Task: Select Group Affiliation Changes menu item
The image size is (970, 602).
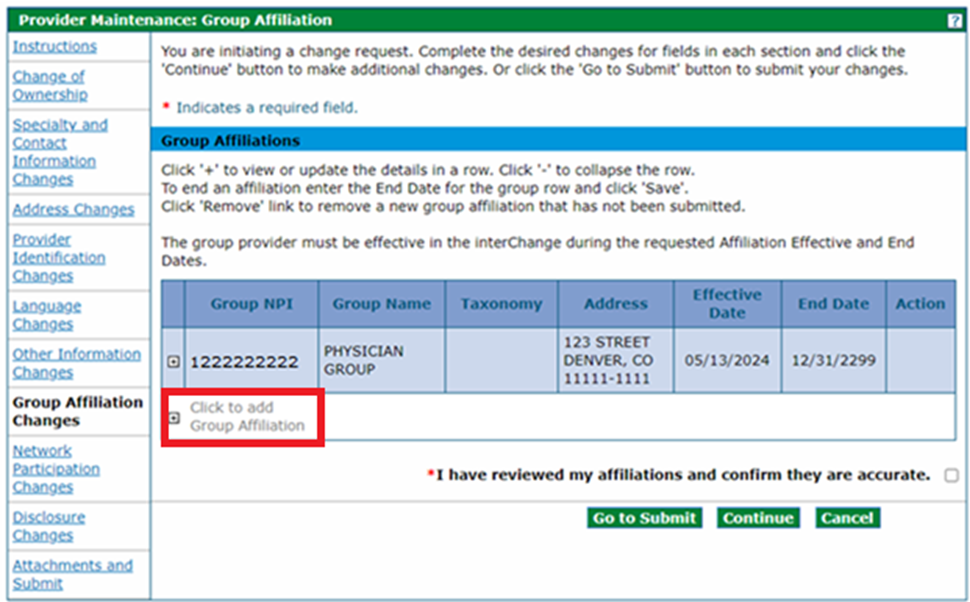Action: [x=77, y=411]
